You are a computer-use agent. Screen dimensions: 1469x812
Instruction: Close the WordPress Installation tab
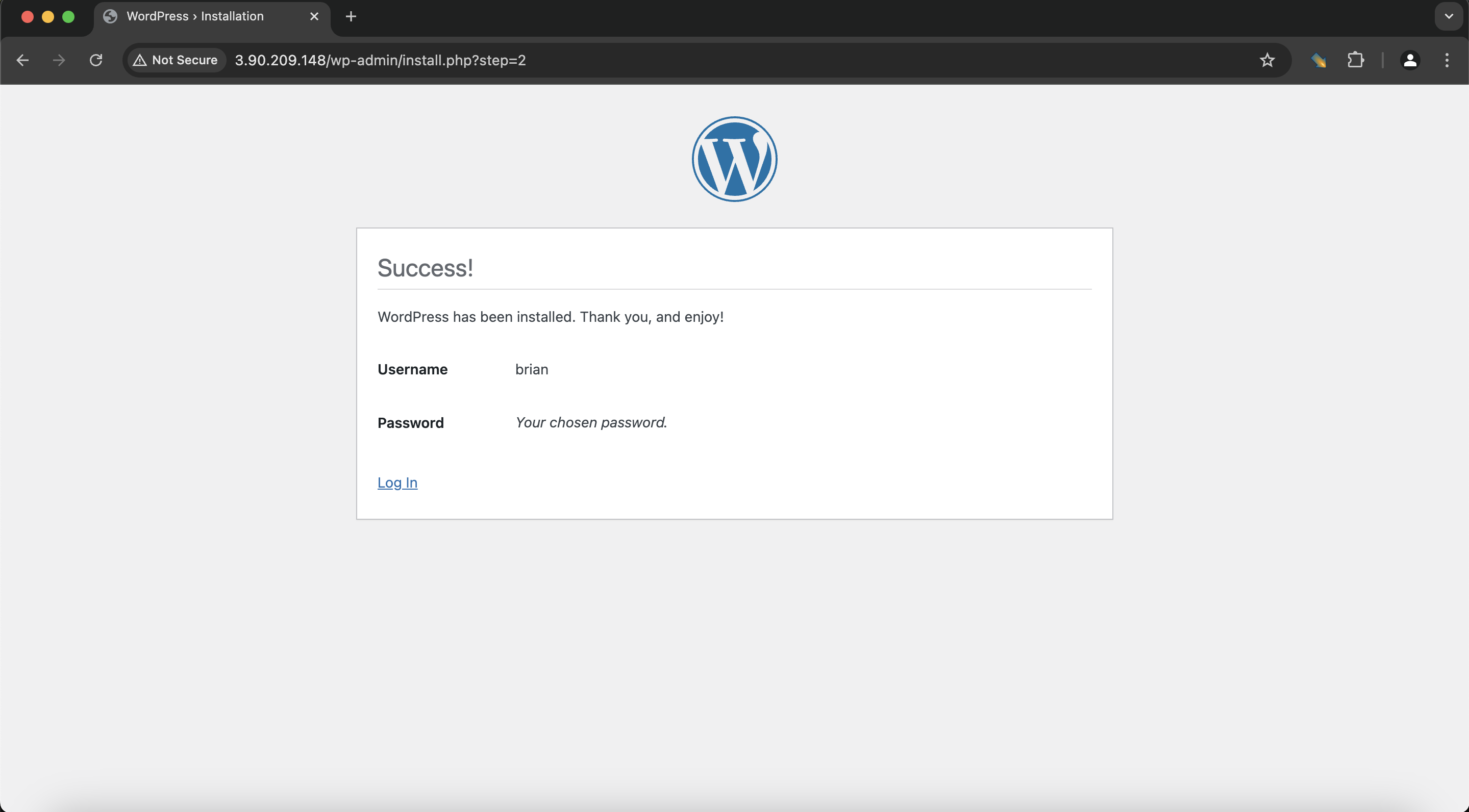(314, 16)
